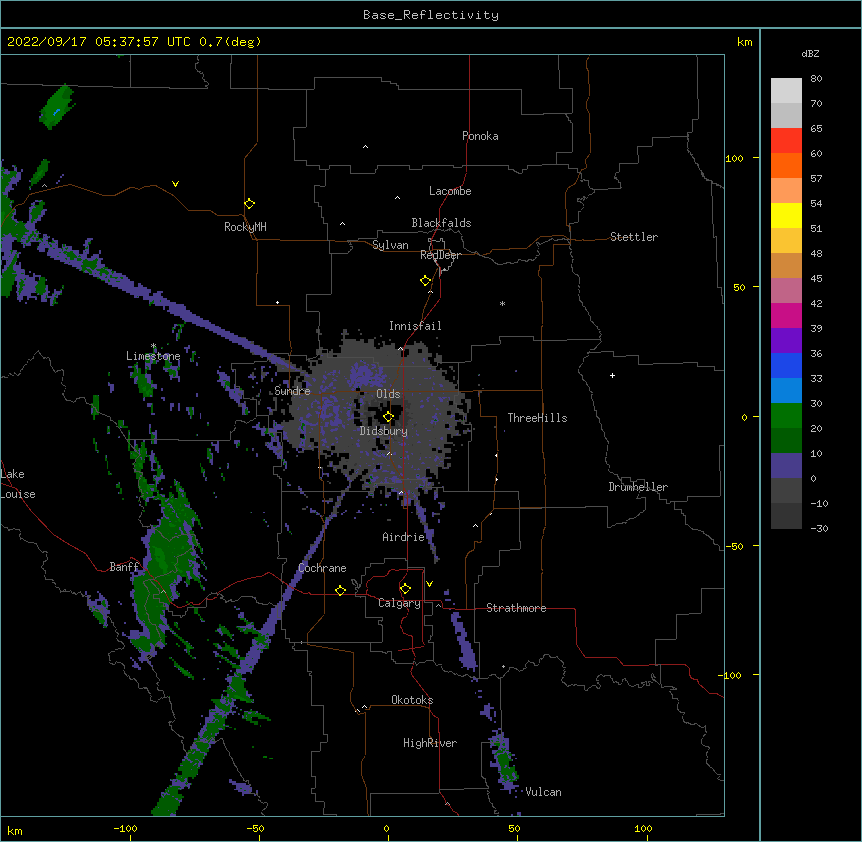Click the yellow radar marker near Olds

click(388, 417)
